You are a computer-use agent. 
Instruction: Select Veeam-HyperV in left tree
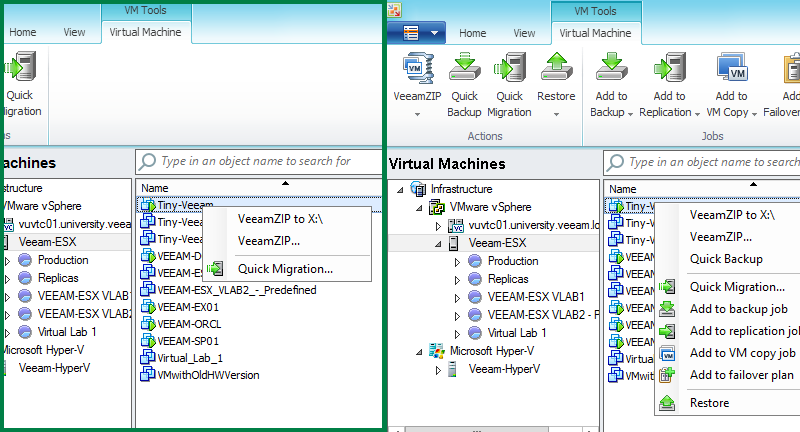point(54,368)
